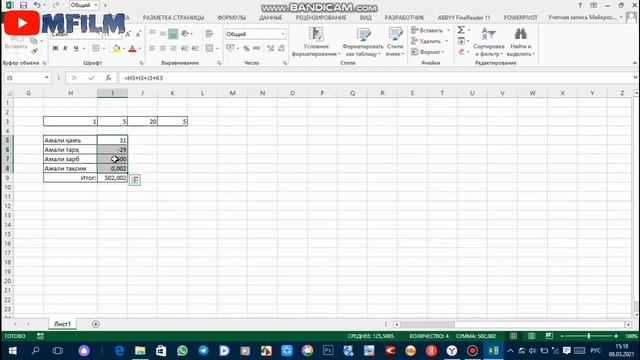Click Формат cells button

tap(428, 52)
